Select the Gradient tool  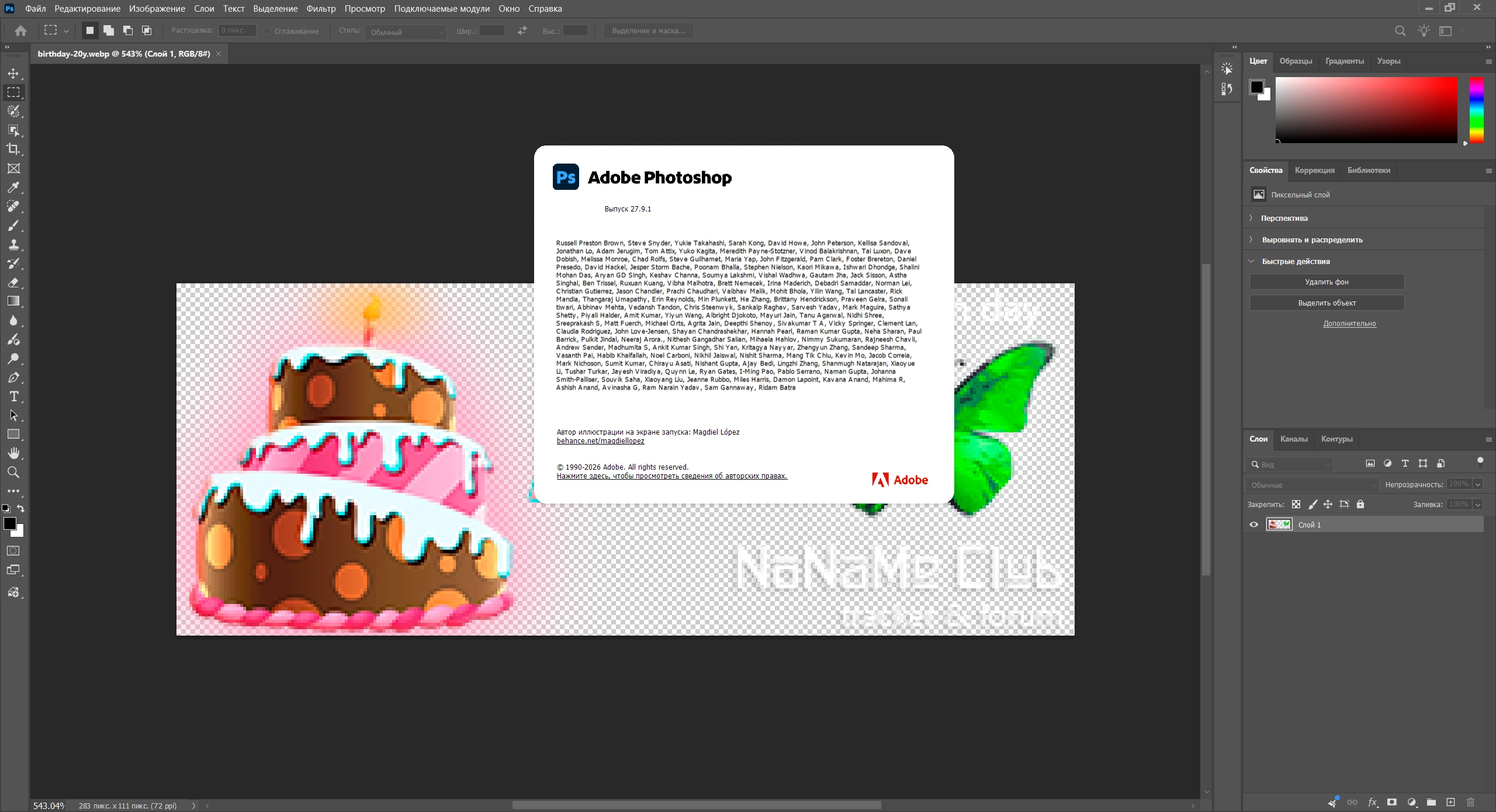13,301
